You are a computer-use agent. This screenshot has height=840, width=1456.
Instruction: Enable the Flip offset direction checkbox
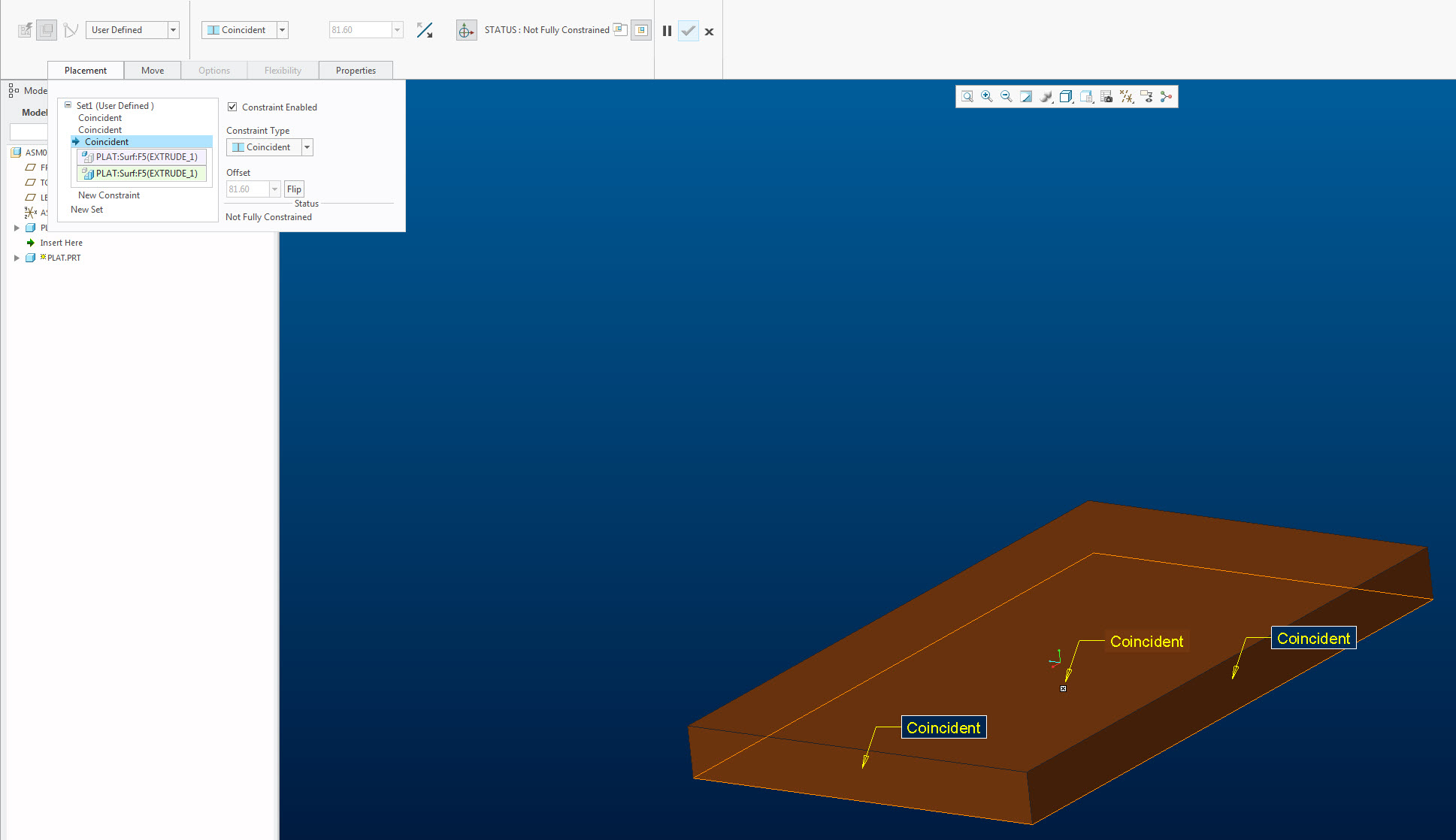[x=293, y=189]
